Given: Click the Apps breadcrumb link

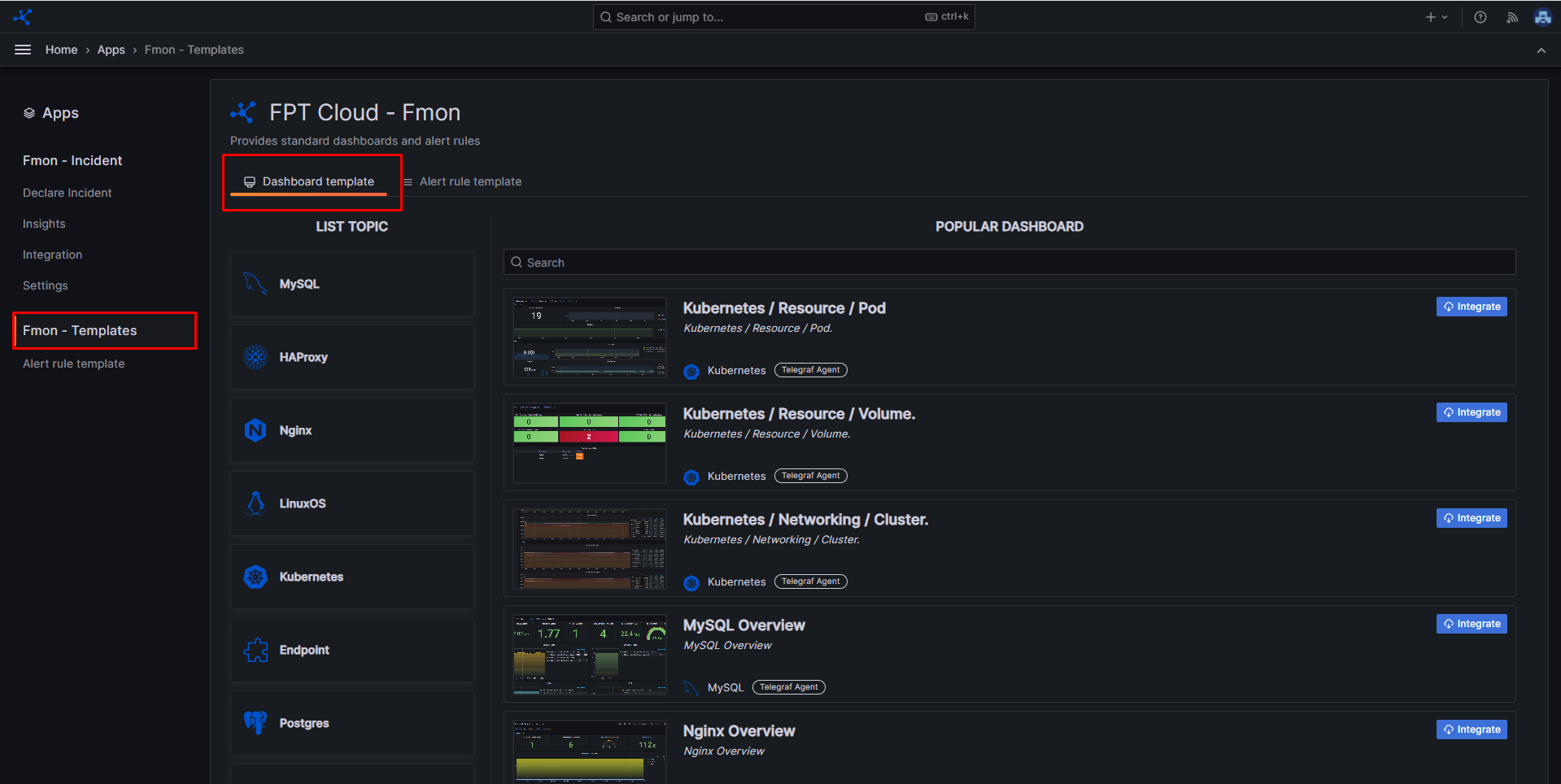Looking at the screenshot, I should point(111,50).
